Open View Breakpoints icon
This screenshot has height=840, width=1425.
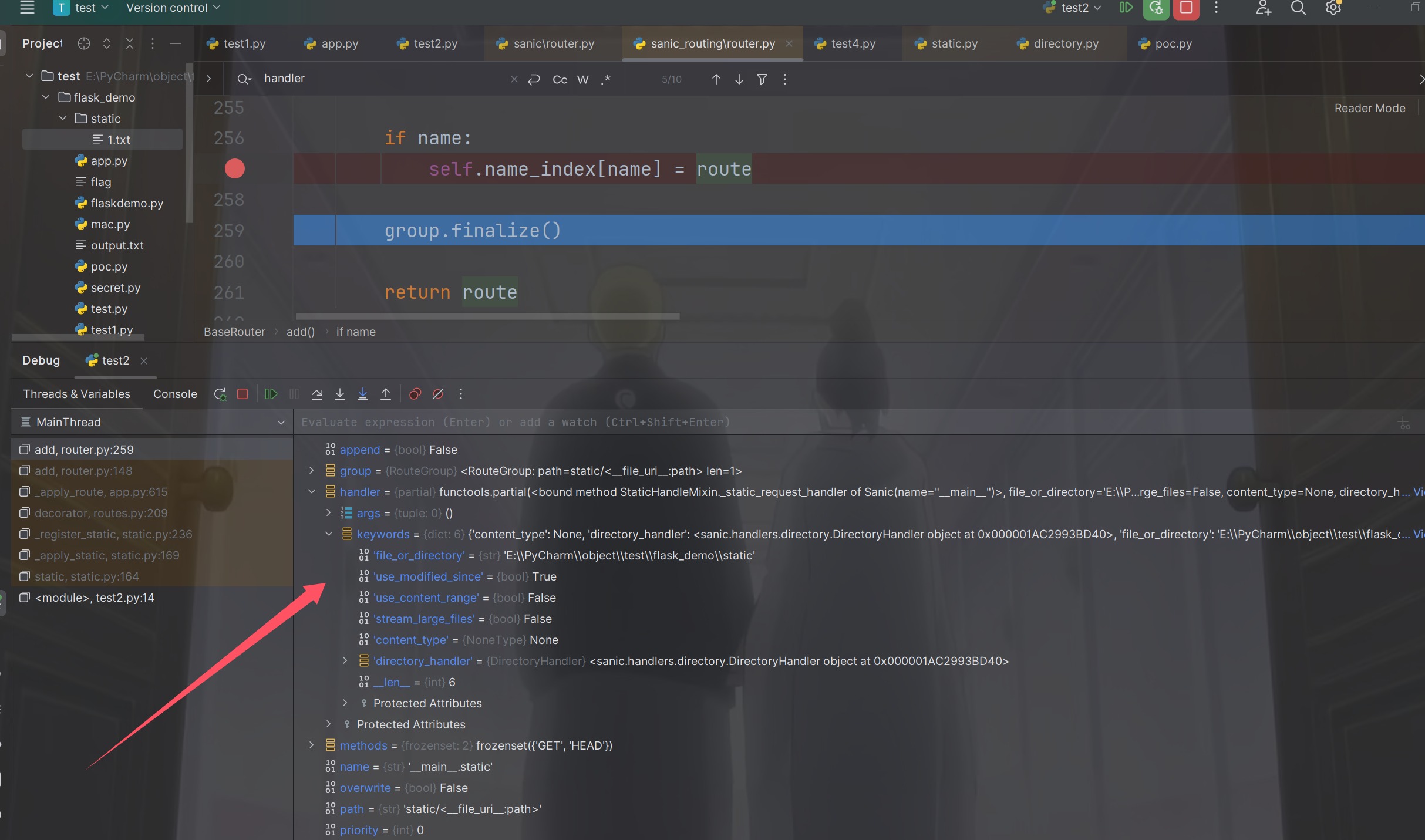click(415, 394)
